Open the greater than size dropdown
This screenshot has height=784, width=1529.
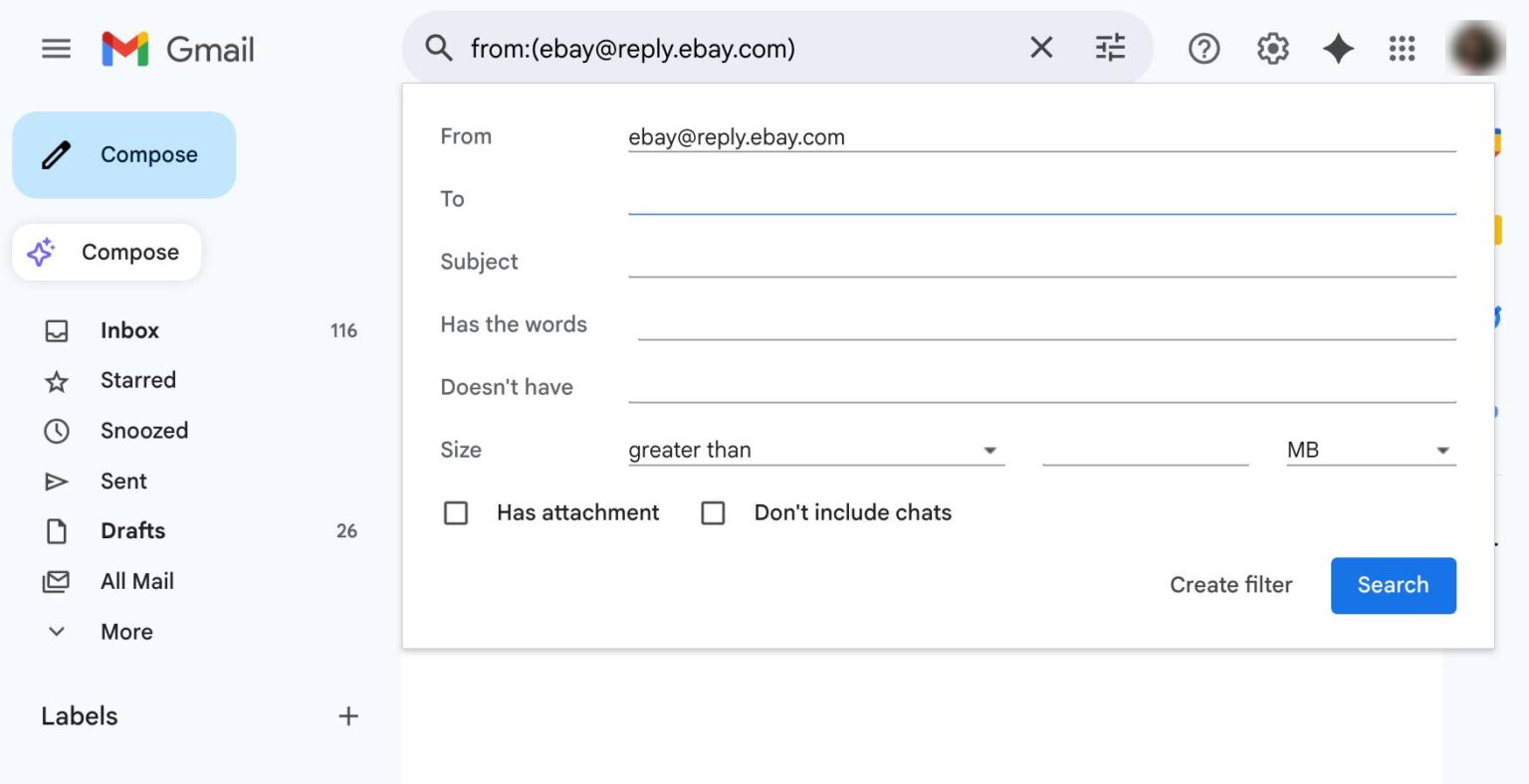[815, 451]
